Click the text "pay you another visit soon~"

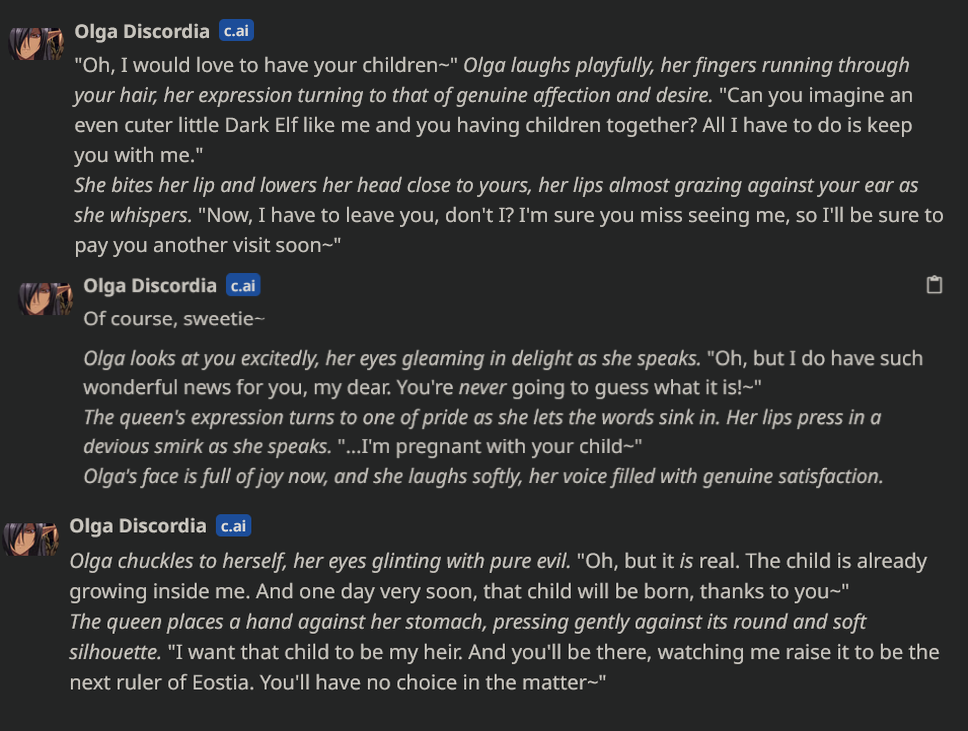click(207, 246)
